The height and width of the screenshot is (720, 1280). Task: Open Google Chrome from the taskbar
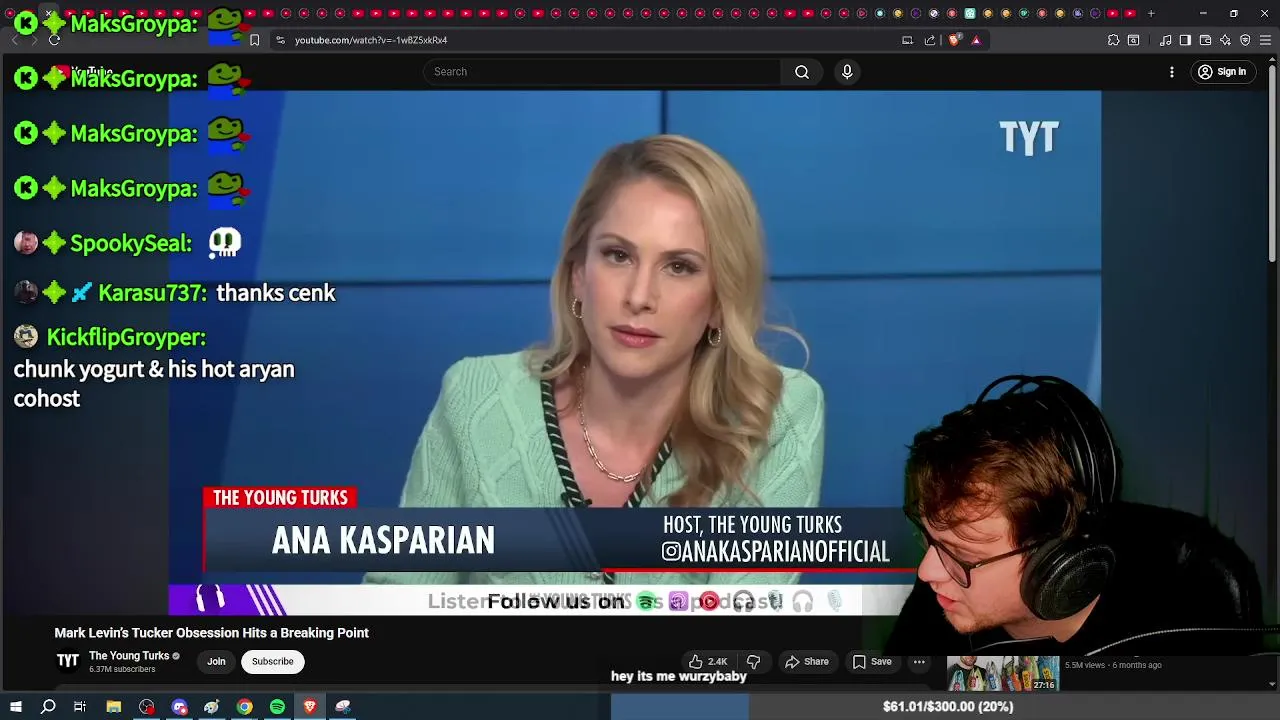[x=244, y=706]
